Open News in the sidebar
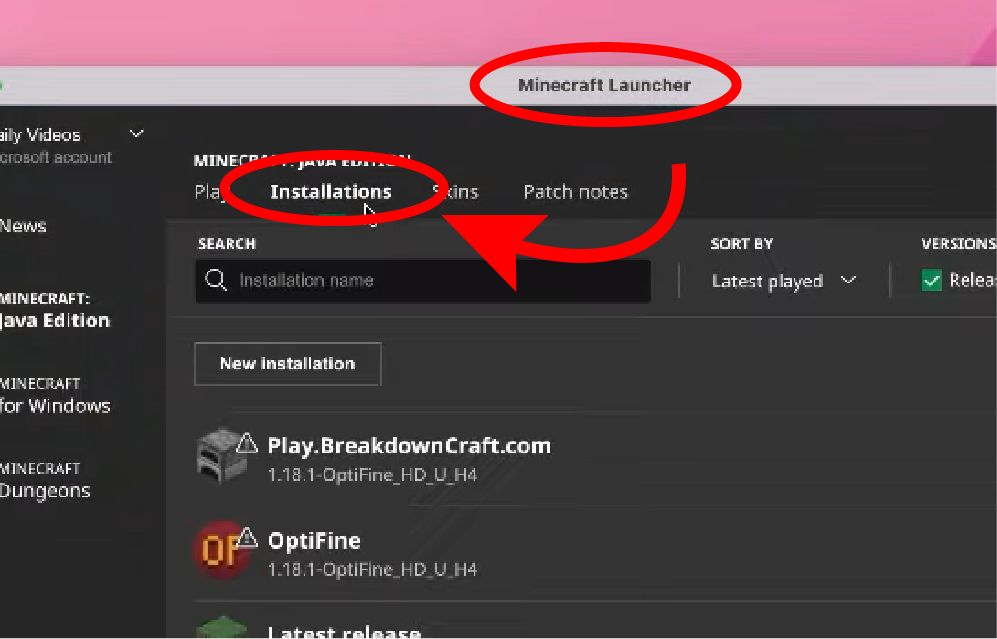The height and width of the screenshot is (639, 997). 23,226
